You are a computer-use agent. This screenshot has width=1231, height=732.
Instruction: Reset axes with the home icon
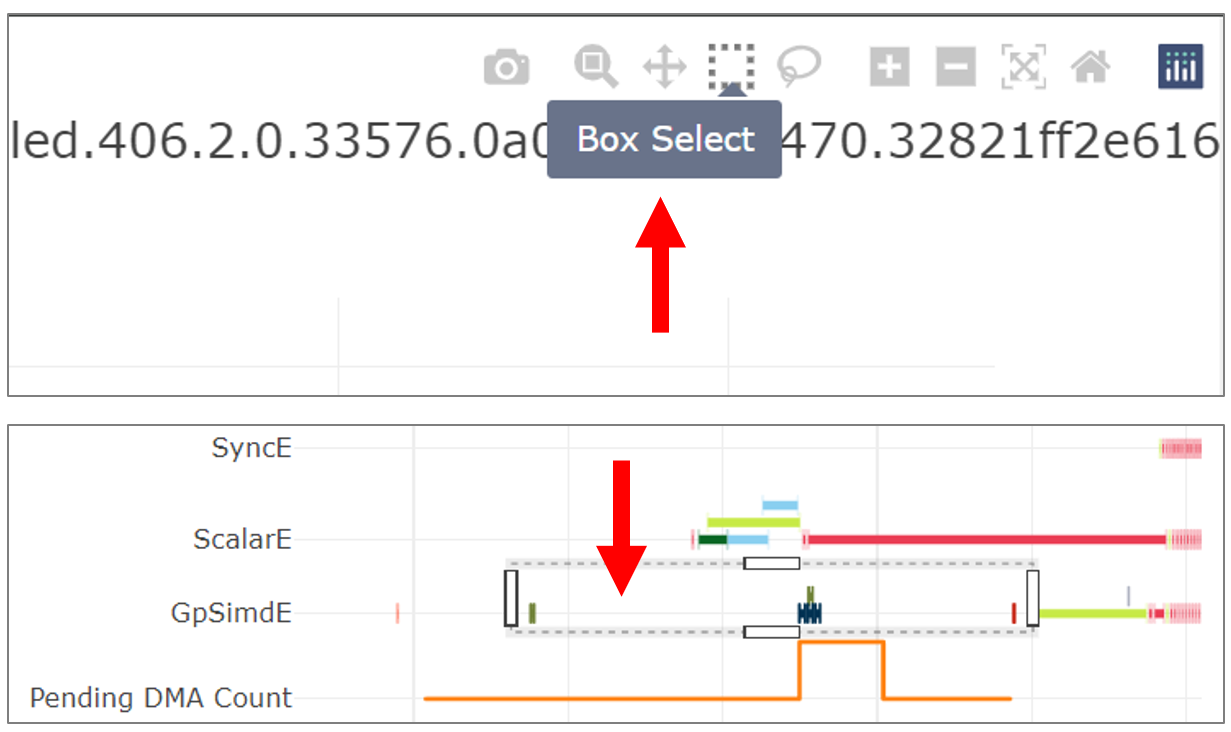click(1090, 68)
